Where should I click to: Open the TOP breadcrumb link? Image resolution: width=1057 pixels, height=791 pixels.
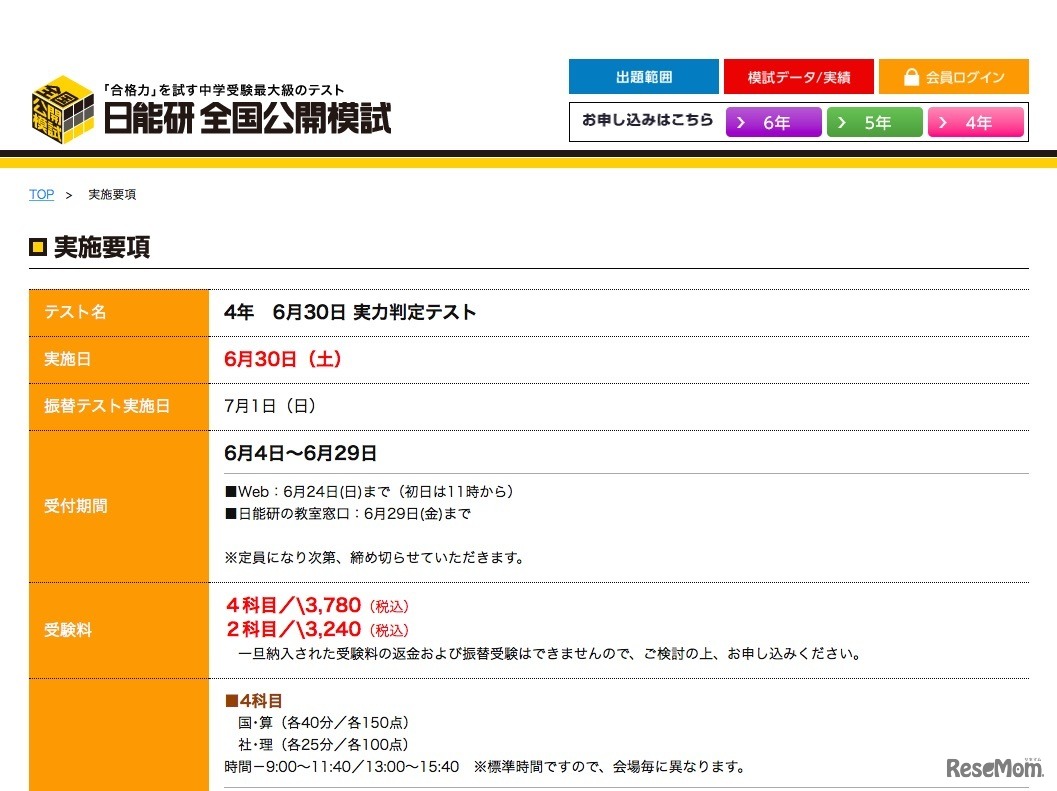point(41,193)
